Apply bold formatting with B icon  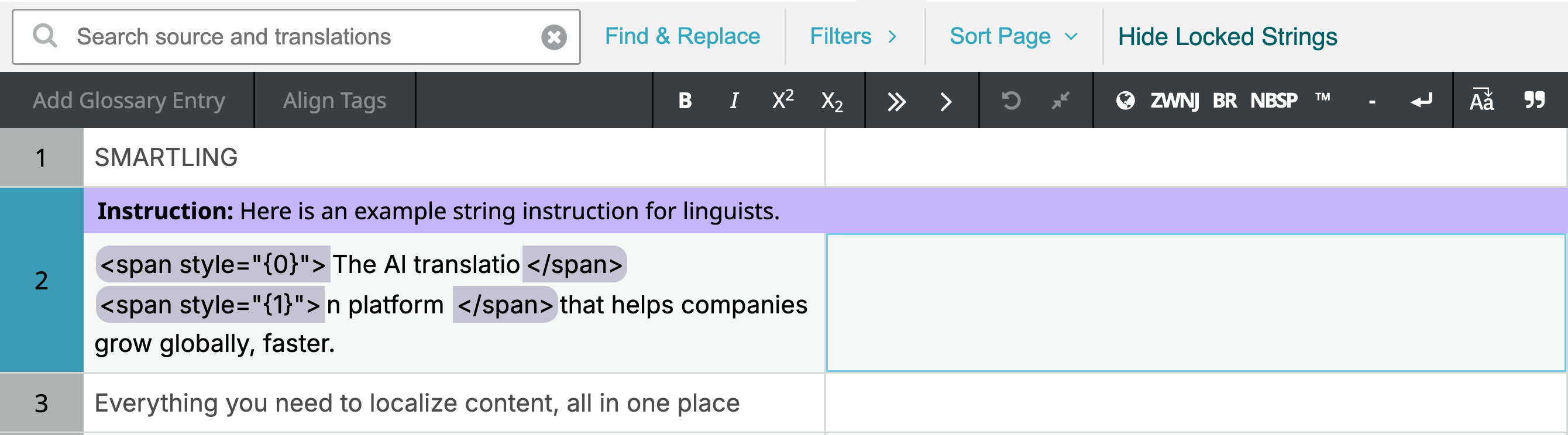[685, 101]
